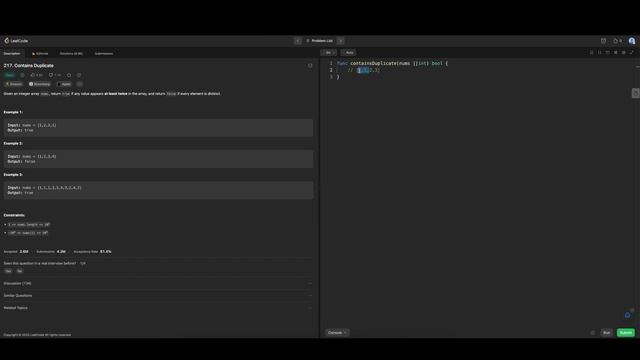The image size is (640, 360).
Task: Go to the previous problem arrow
Action: 298,41
